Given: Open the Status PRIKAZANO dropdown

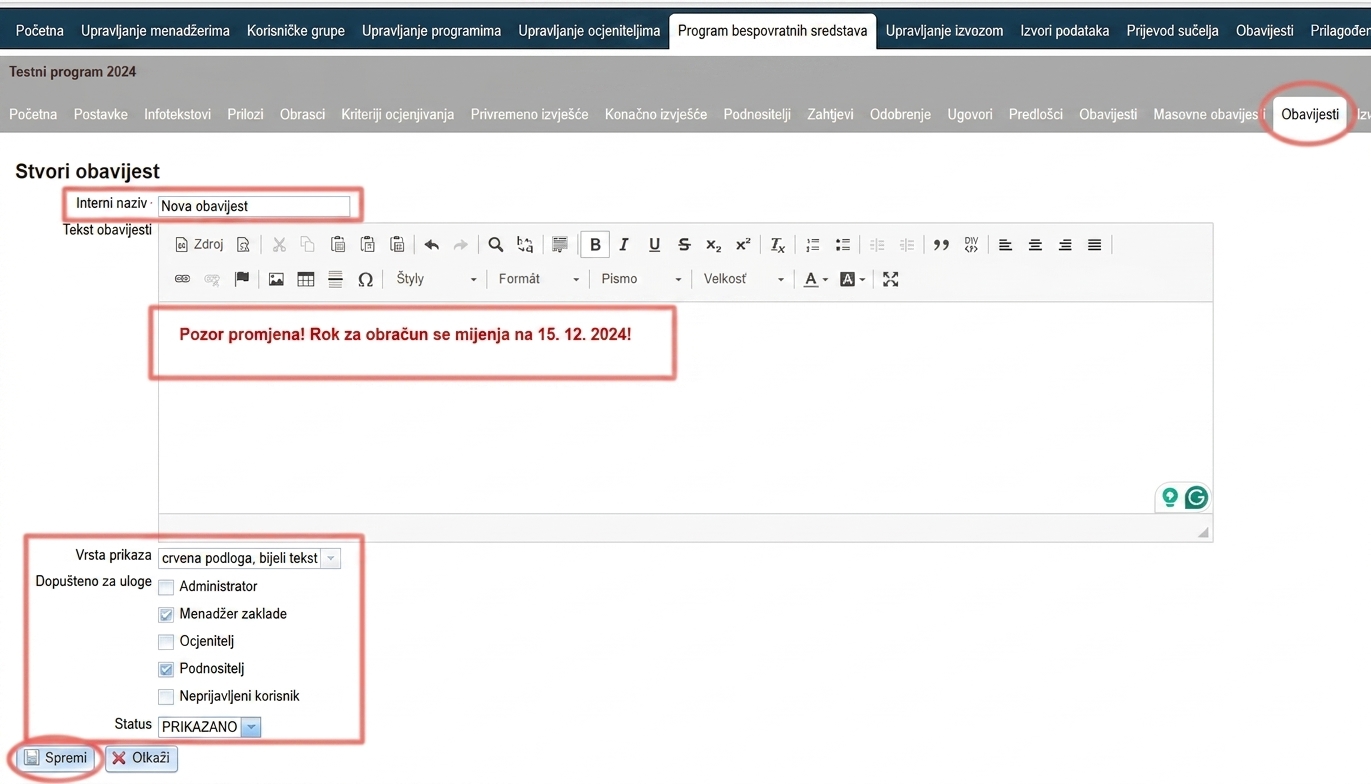Looking at the screenshot, I should (x=210, y=727).
